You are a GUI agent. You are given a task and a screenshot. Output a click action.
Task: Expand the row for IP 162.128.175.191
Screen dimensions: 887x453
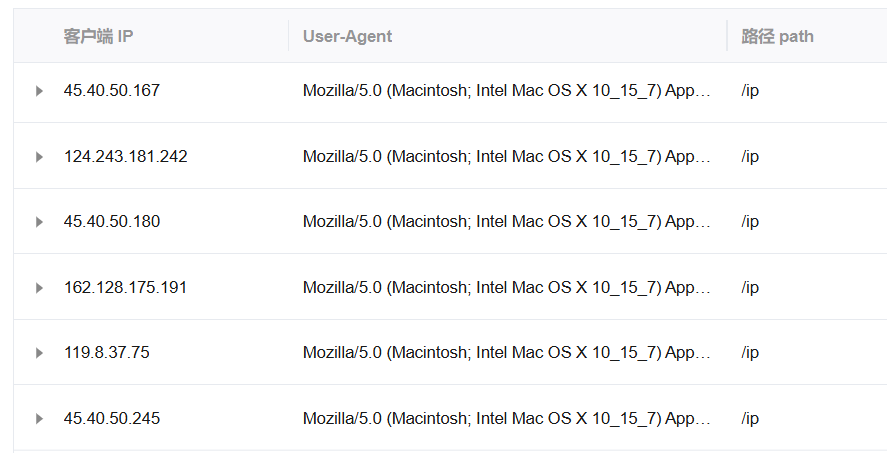[x=39, y=288]
